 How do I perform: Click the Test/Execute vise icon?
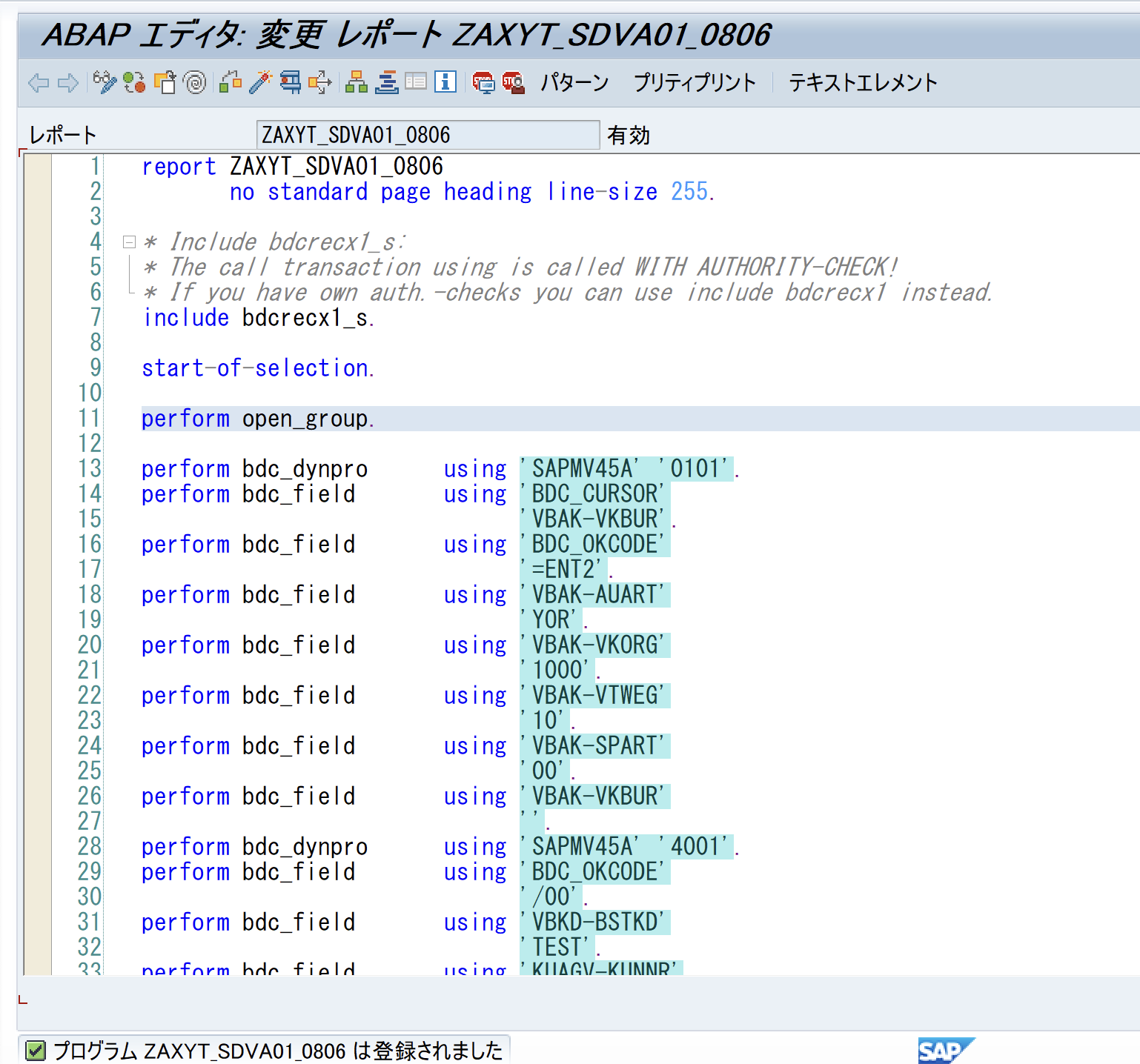tap(291, 82)
